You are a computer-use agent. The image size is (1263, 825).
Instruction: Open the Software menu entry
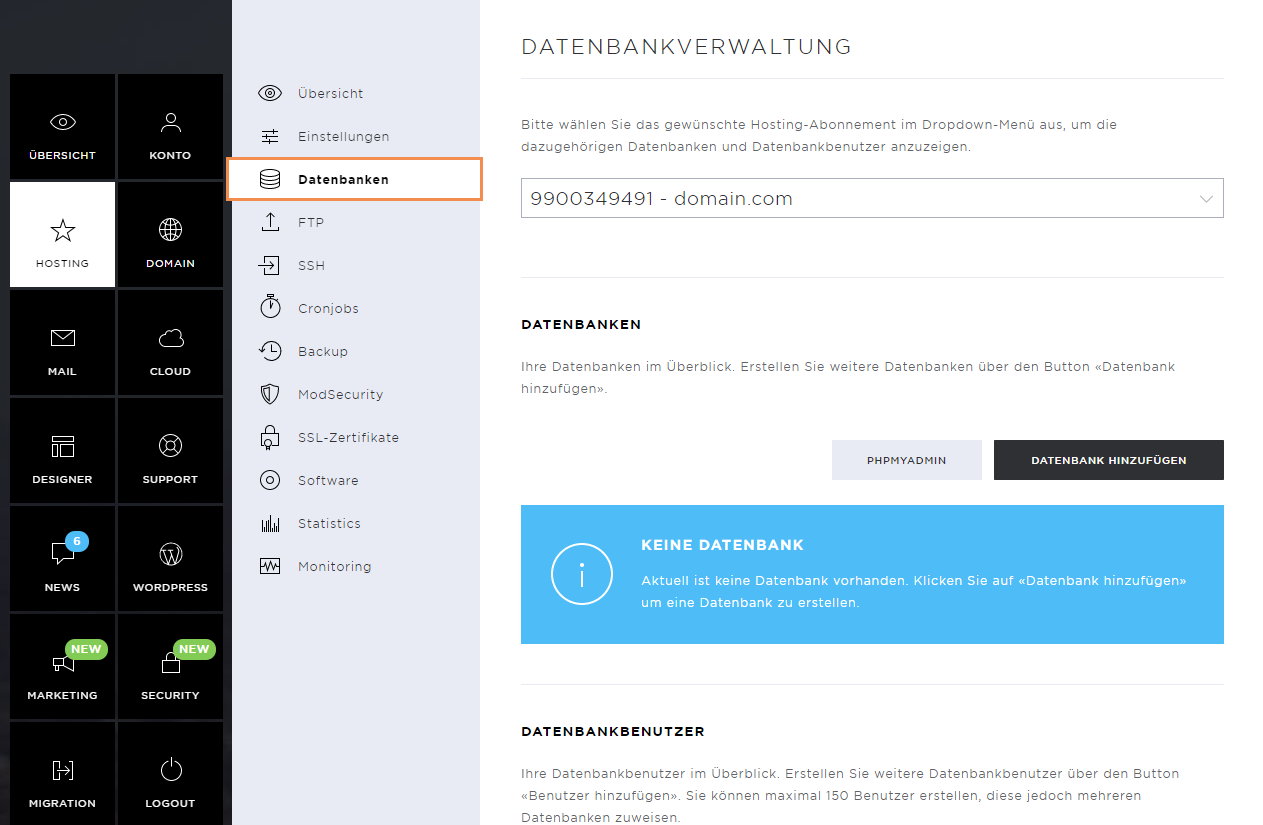(x=328, y=480)
